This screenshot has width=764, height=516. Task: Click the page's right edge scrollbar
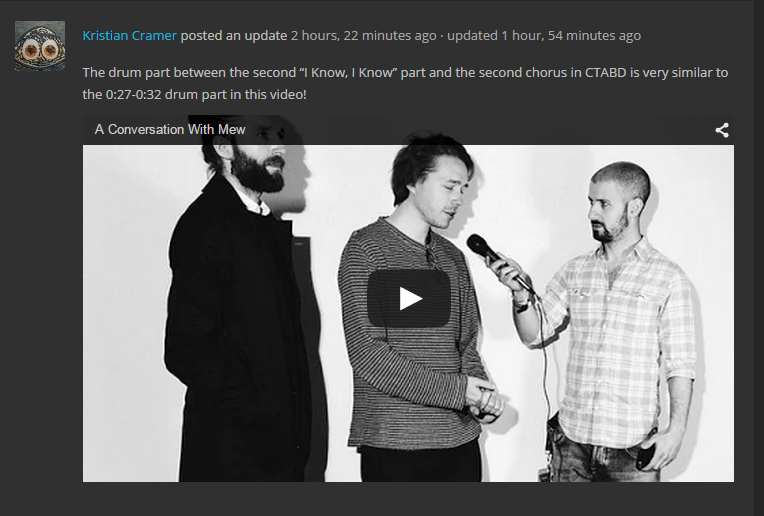pos(759,258)
